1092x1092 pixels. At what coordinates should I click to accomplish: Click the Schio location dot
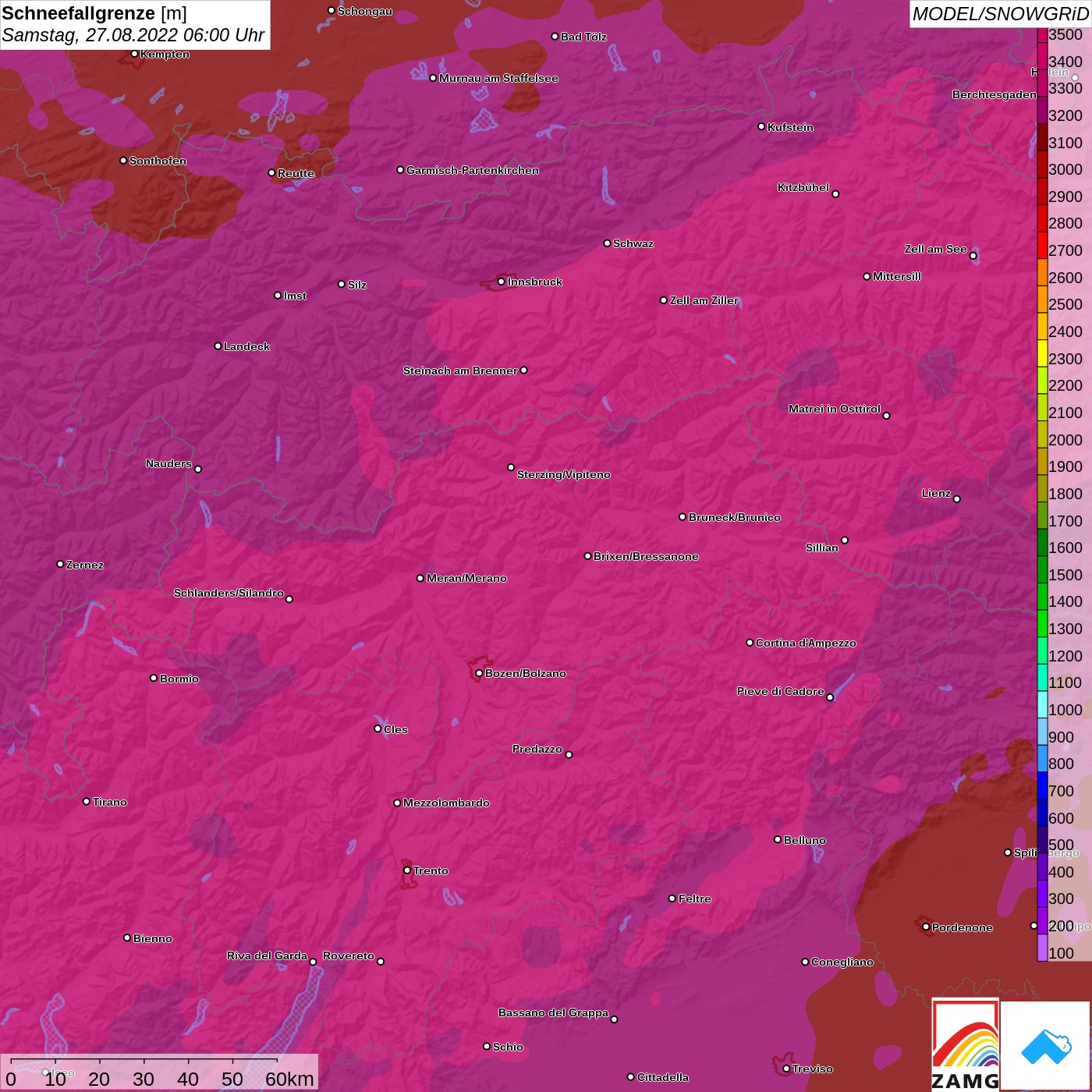(487, 1046)
